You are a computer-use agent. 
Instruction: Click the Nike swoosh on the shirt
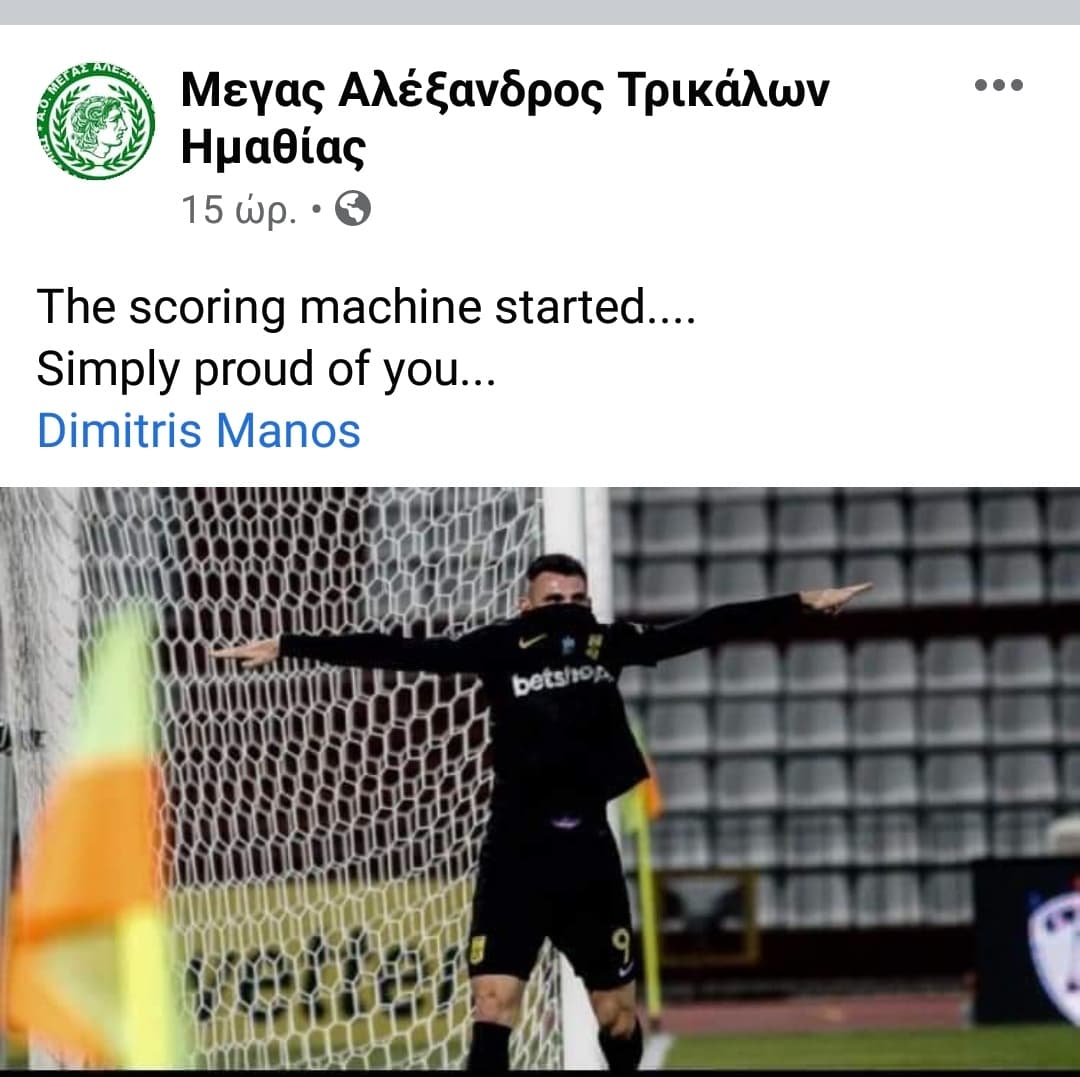(x=532, y=641)
